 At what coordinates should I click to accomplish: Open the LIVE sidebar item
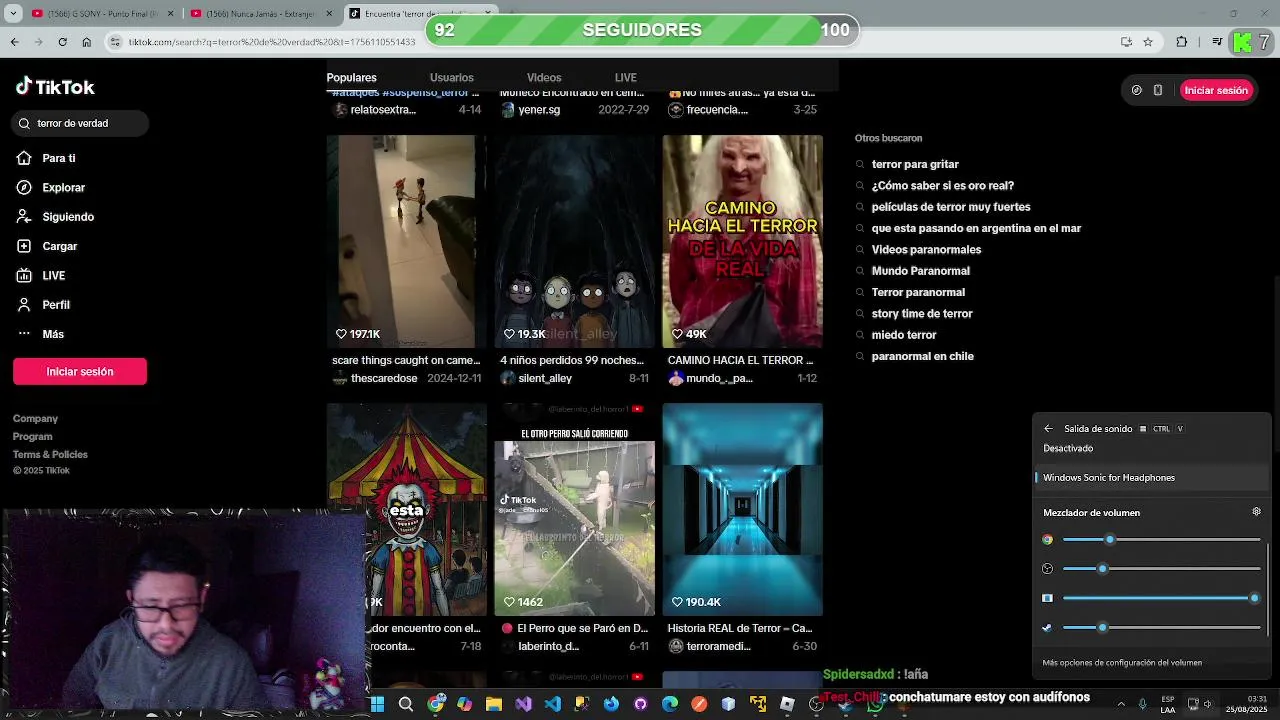click(41, 275)
